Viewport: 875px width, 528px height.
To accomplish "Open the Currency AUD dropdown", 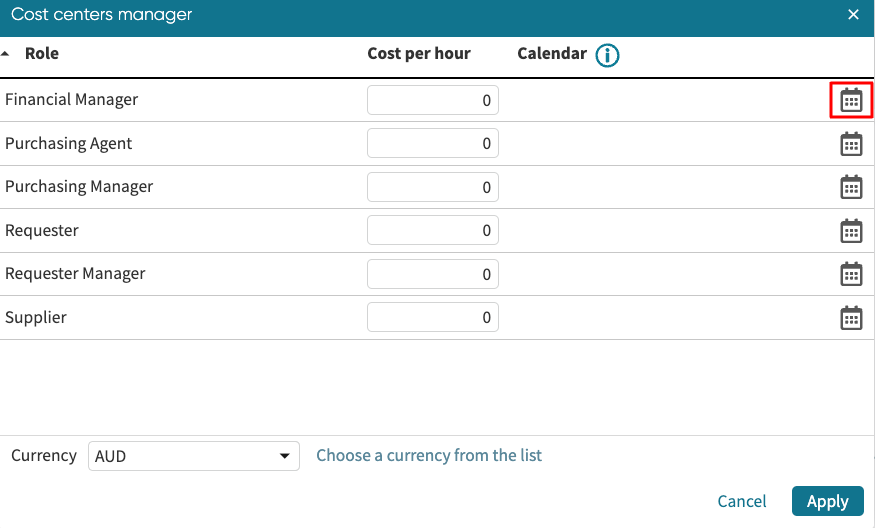I will click(194, 456).
